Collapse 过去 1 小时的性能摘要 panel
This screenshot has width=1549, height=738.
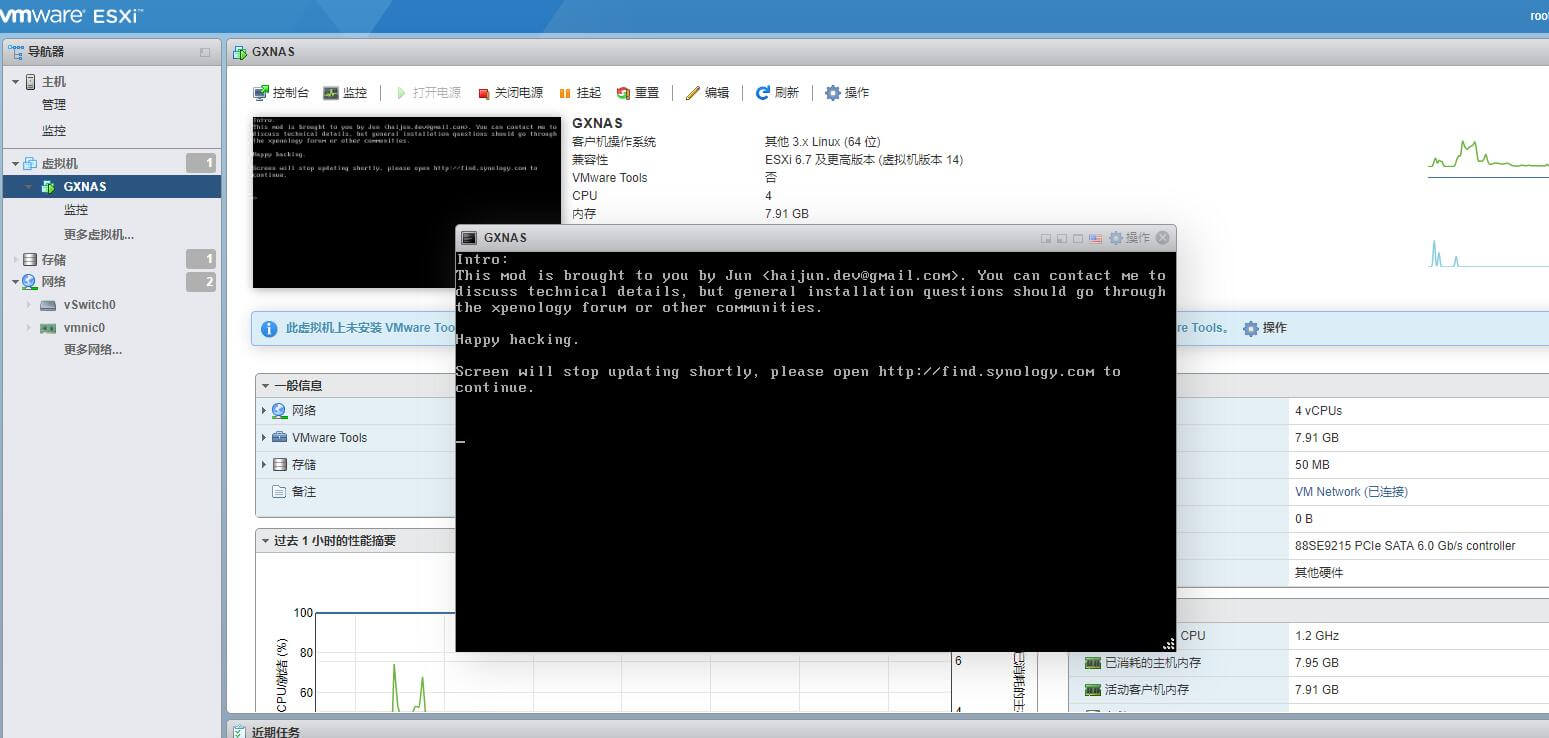click(265, 541)
